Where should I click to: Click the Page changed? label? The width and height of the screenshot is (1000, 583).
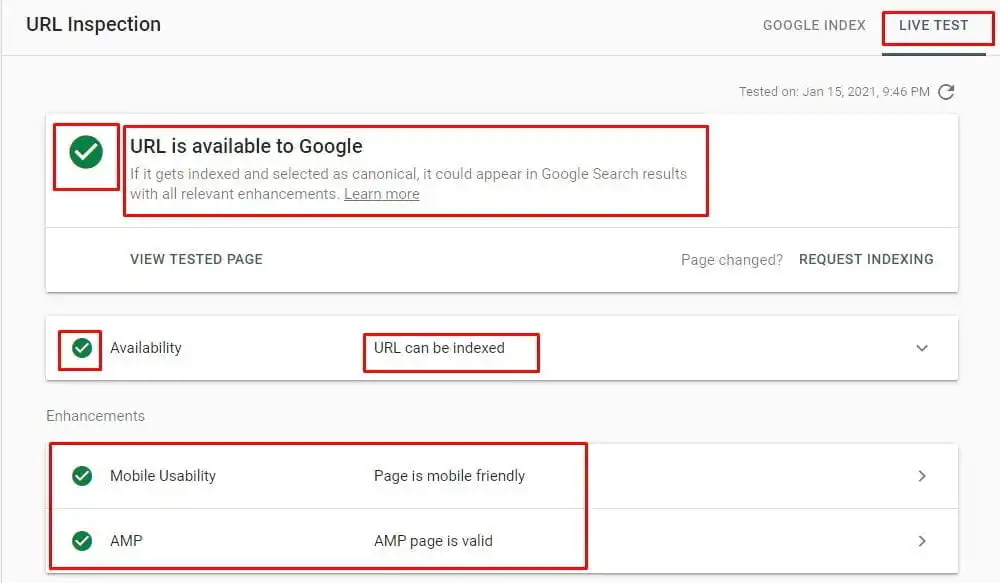pyautogui.click(x=732, y=259)
